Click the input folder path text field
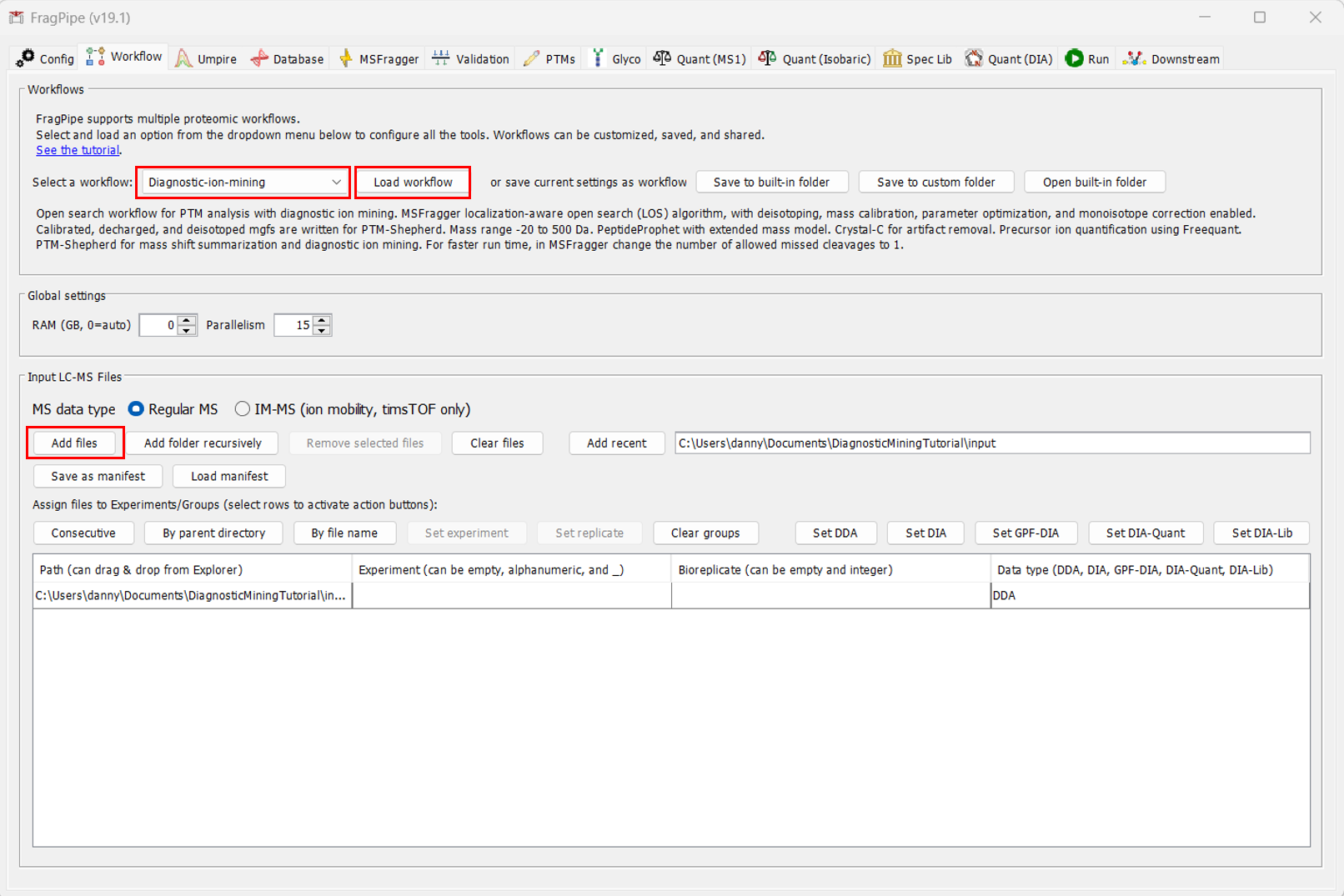Screen dimensions: 1344x896 pos(992,443)
